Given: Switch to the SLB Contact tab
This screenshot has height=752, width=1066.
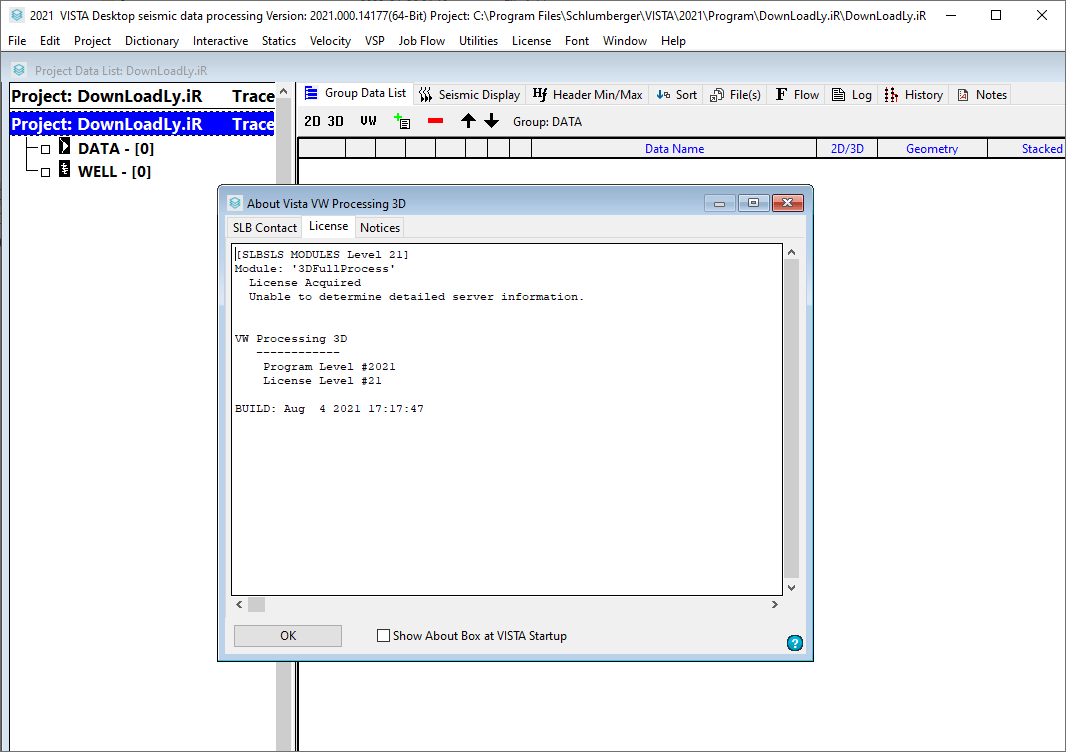Looking at the screenshot, I should click(264, 228).
